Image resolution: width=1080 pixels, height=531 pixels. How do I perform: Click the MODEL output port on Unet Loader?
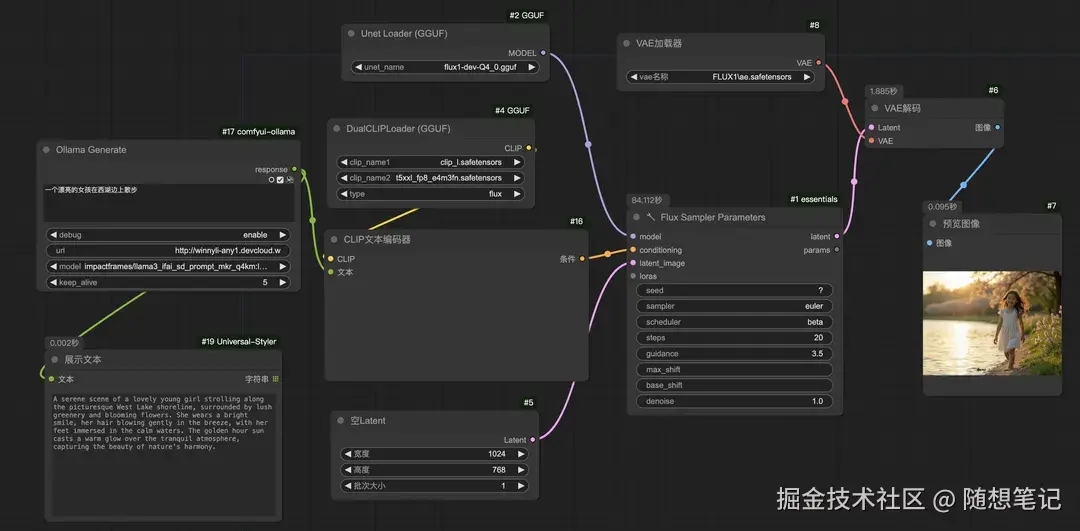[x=543, y=52]
